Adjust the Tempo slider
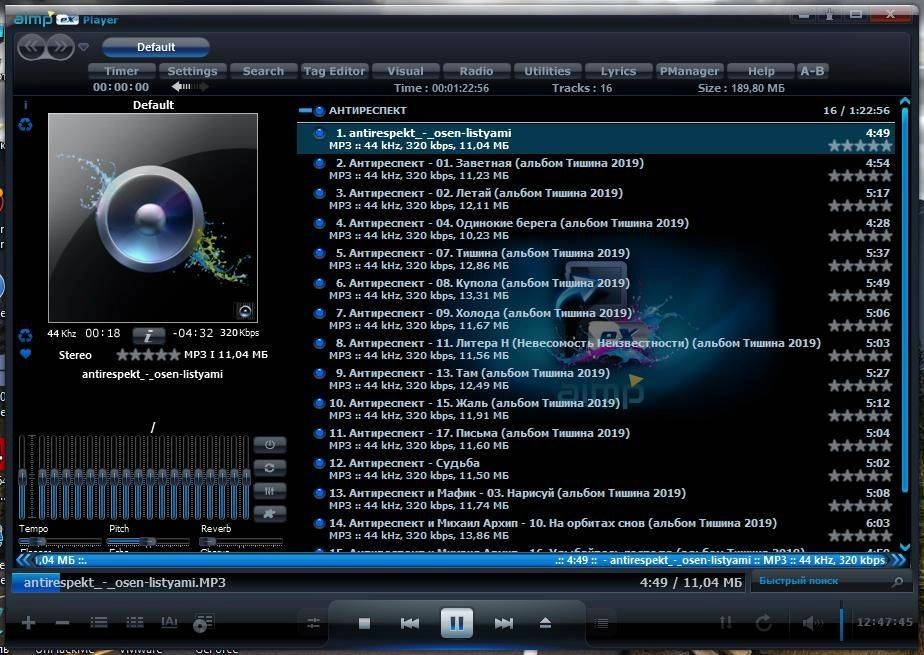 pos(60,541)
